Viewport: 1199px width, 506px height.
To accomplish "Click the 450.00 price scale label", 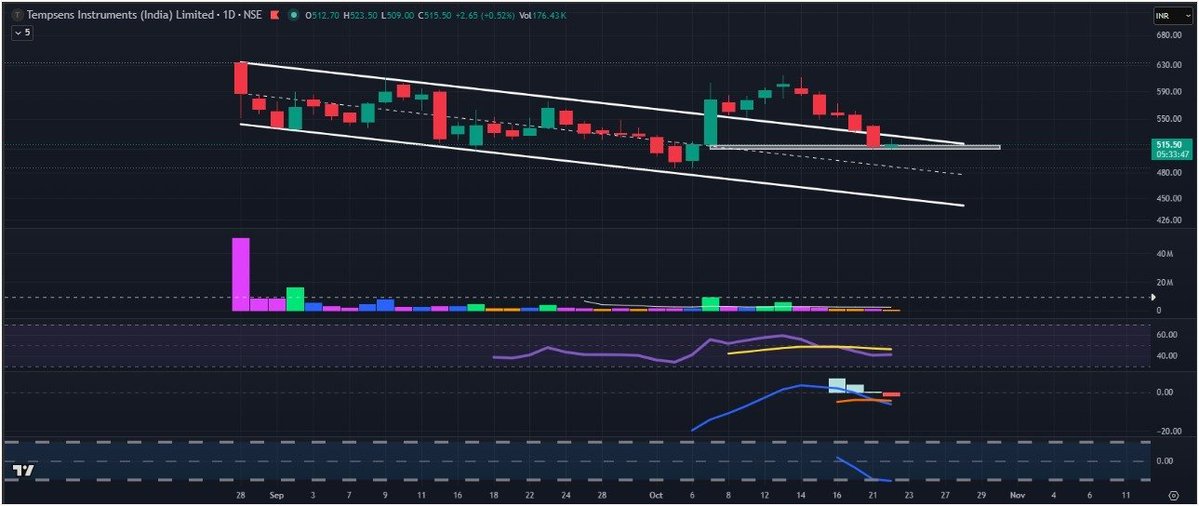I will pos(1170,198).
